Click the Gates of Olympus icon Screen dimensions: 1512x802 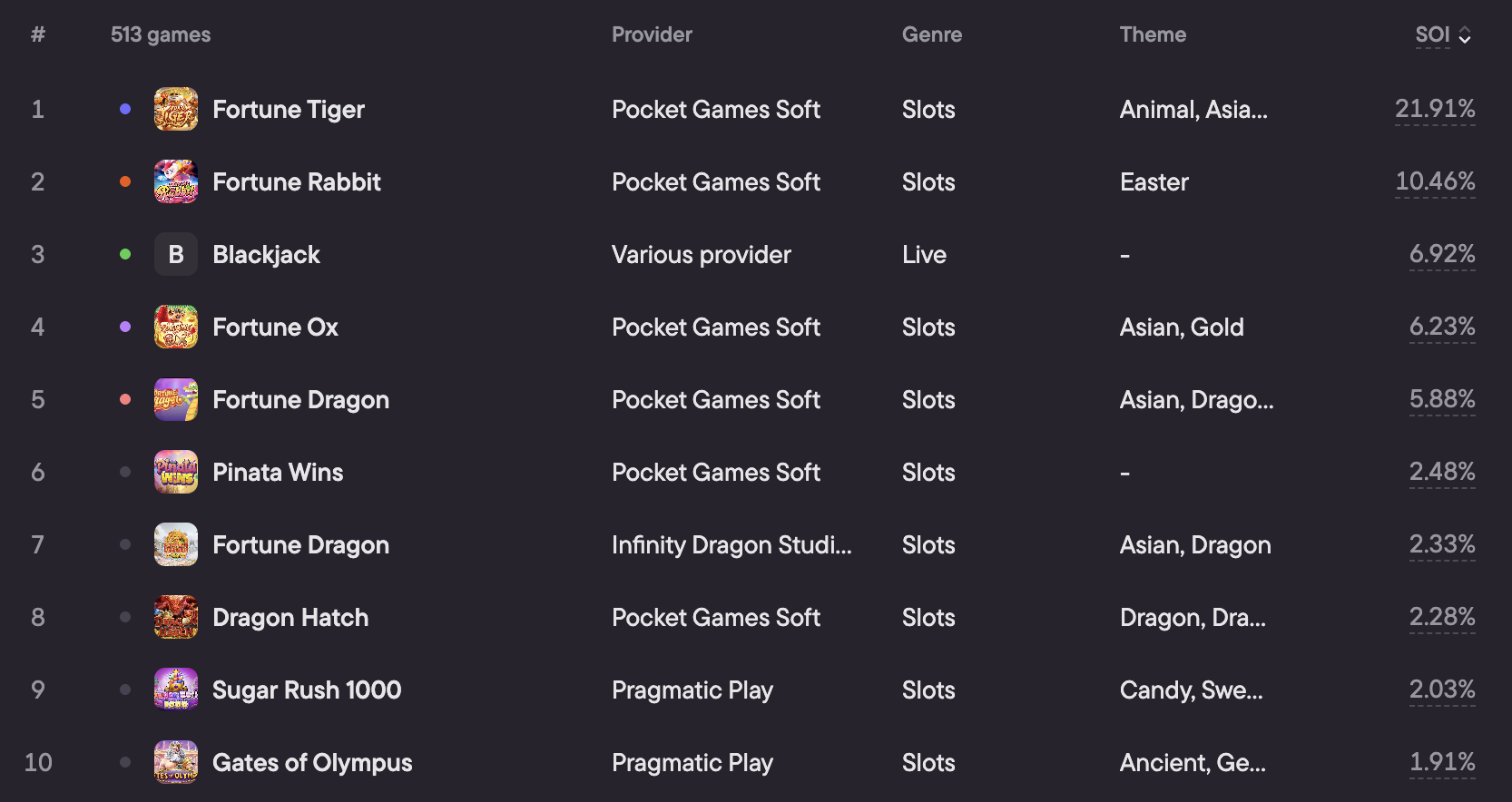(176, 762)
